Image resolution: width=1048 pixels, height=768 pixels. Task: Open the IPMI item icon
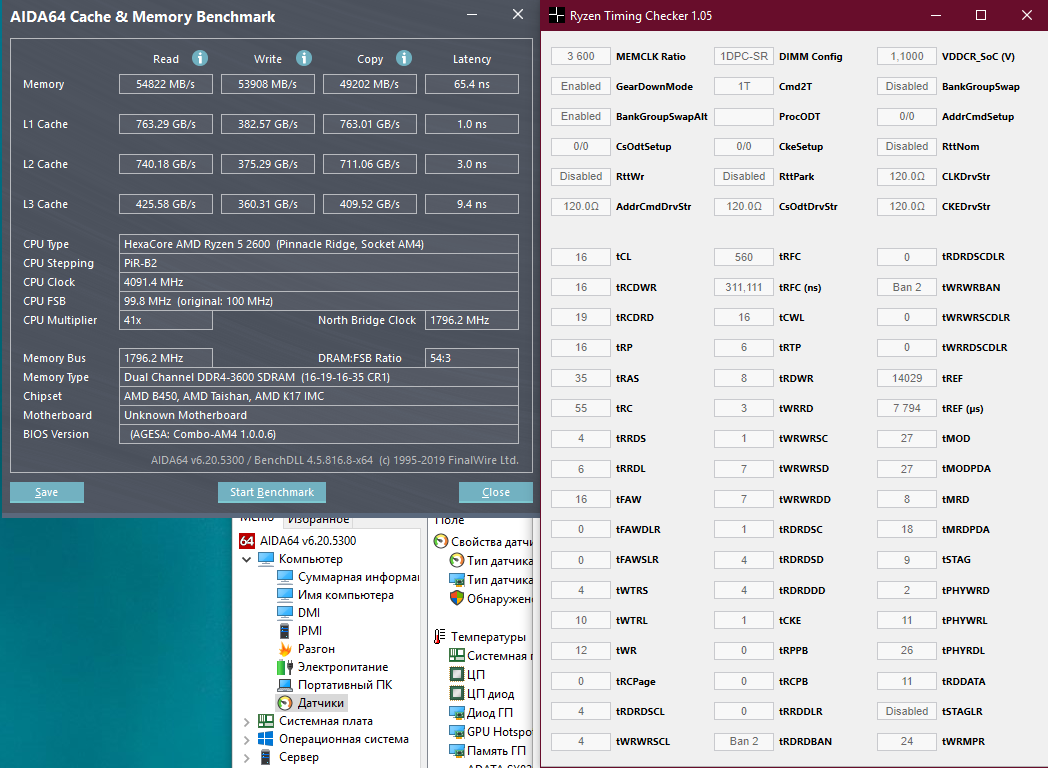(x=285, y=631)
